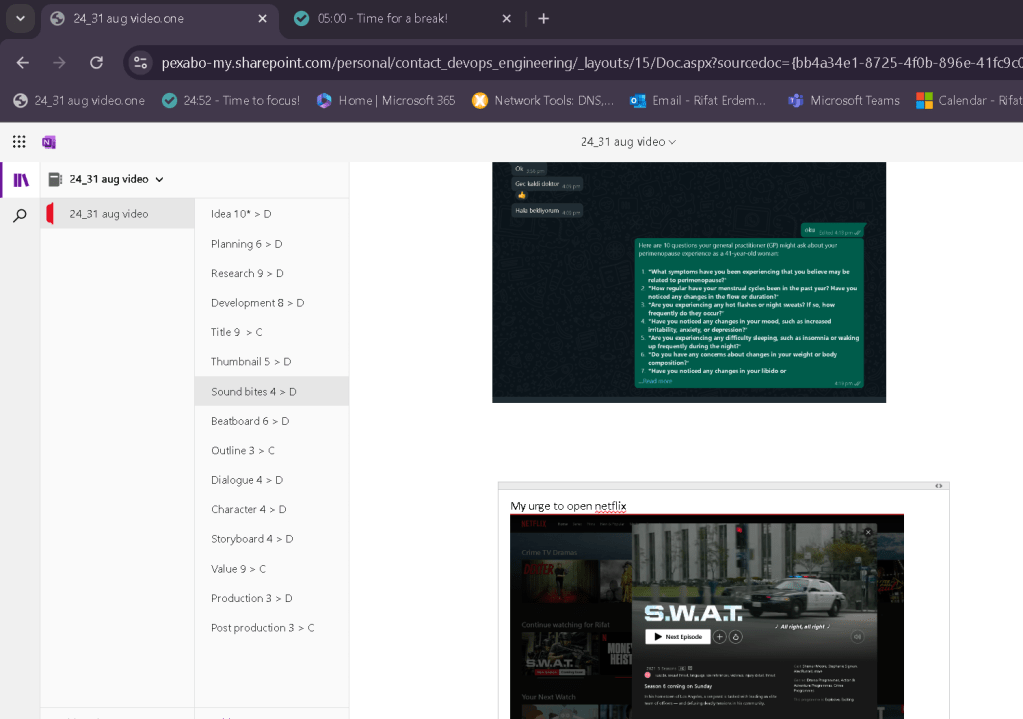Open the Network Tools DNS bookmark

point(543,100)
